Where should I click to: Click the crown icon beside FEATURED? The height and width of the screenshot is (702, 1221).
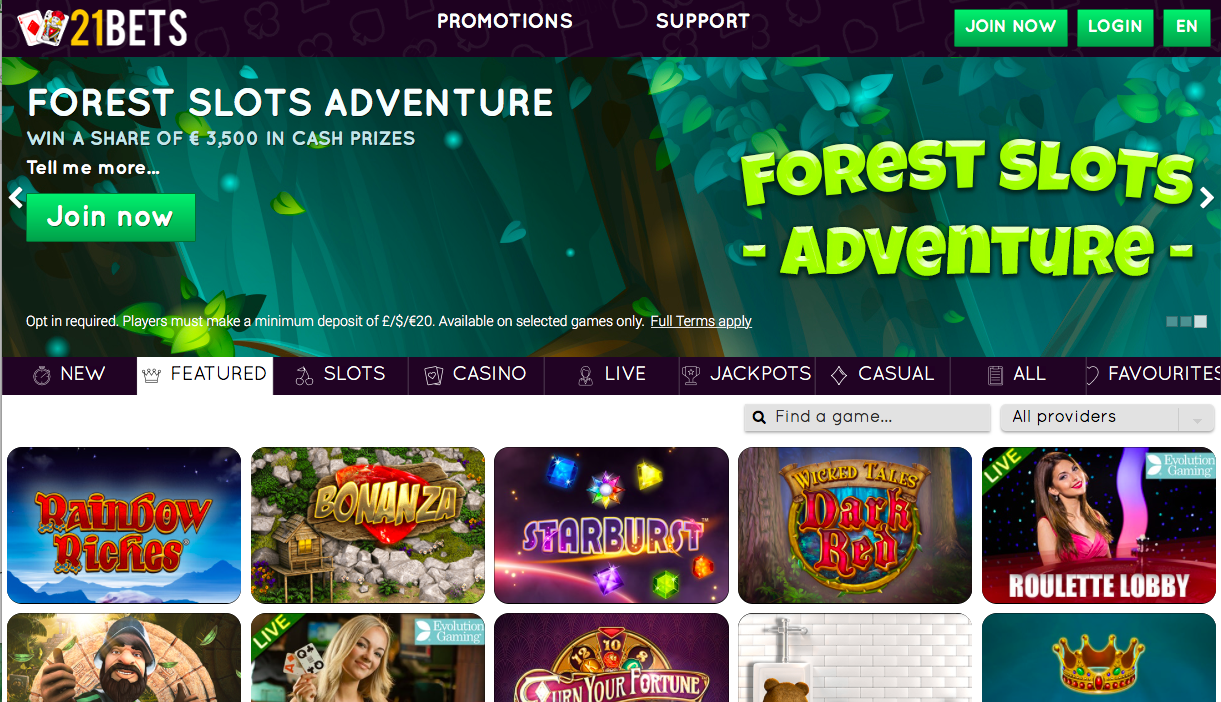[152, 376]
